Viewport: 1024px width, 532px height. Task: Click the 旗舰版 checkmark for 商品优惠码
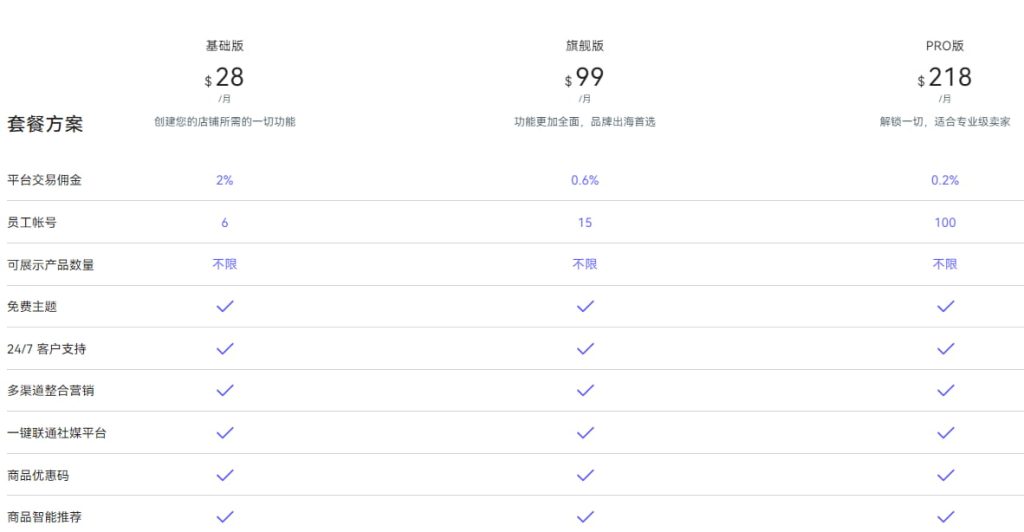(x=585, y=475)
